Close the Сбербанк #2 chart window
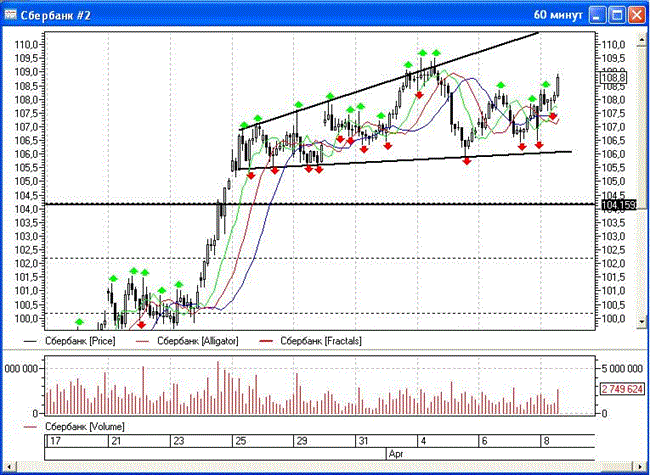 click(636, 15)
